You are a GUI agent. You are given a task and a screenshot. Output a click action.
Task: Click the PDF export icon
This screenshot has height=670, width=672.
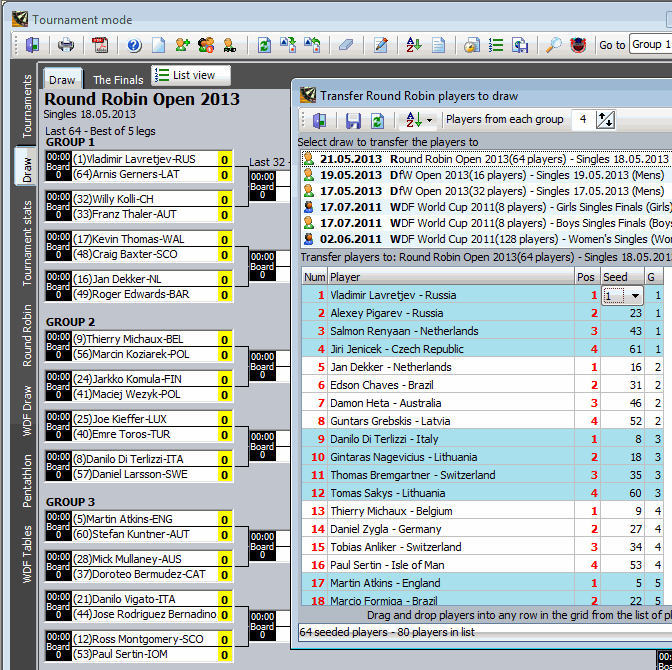[x=100, y=45]
